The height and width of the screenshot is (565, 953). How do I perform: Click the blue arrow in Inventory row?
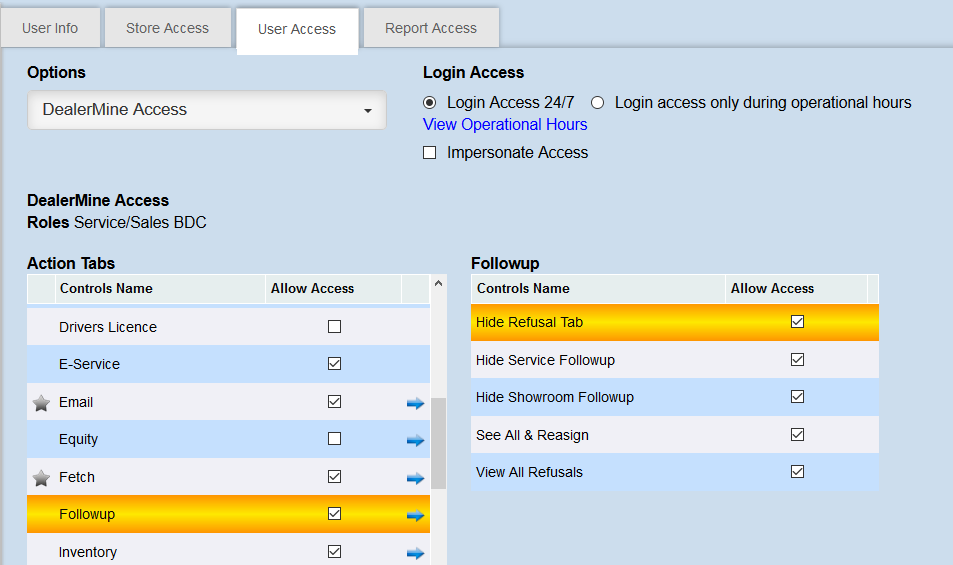point(415,553)
